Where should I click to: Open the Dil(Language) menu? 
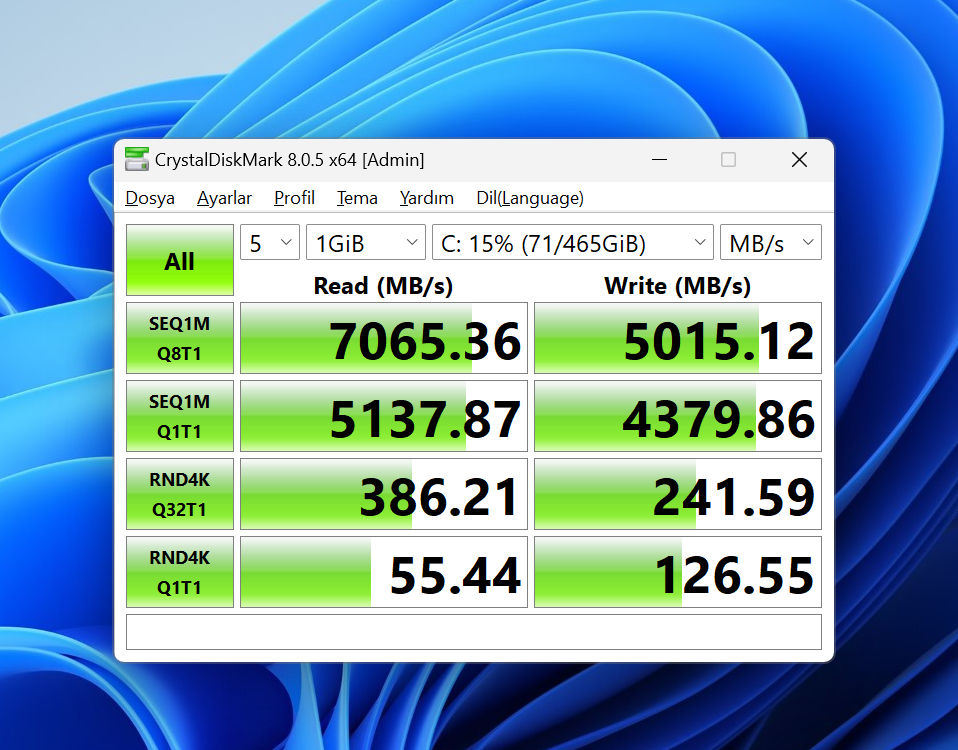pyautogui.click(x=530, y=198)
